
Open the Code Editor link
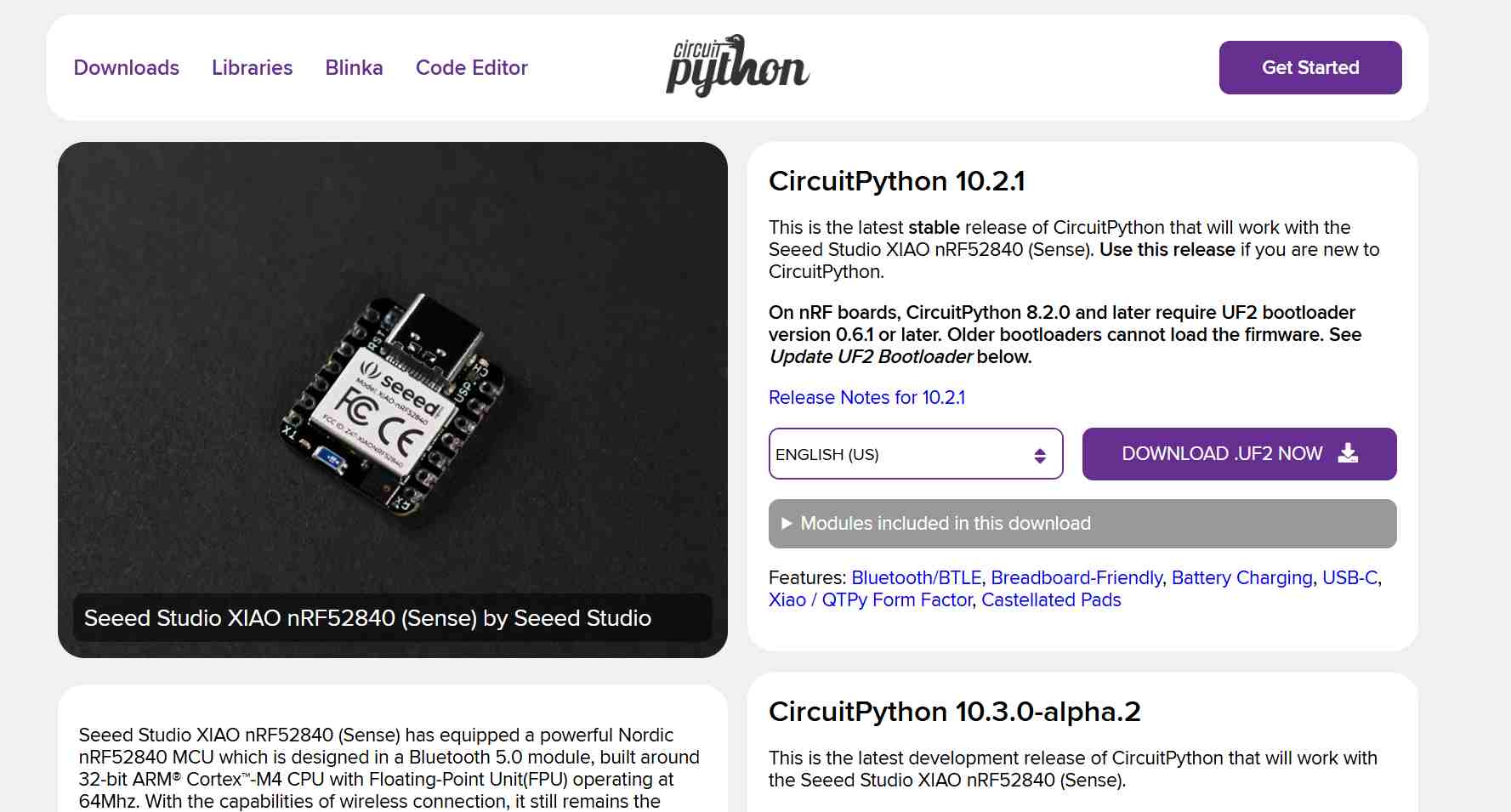click(x=472, y=67)
